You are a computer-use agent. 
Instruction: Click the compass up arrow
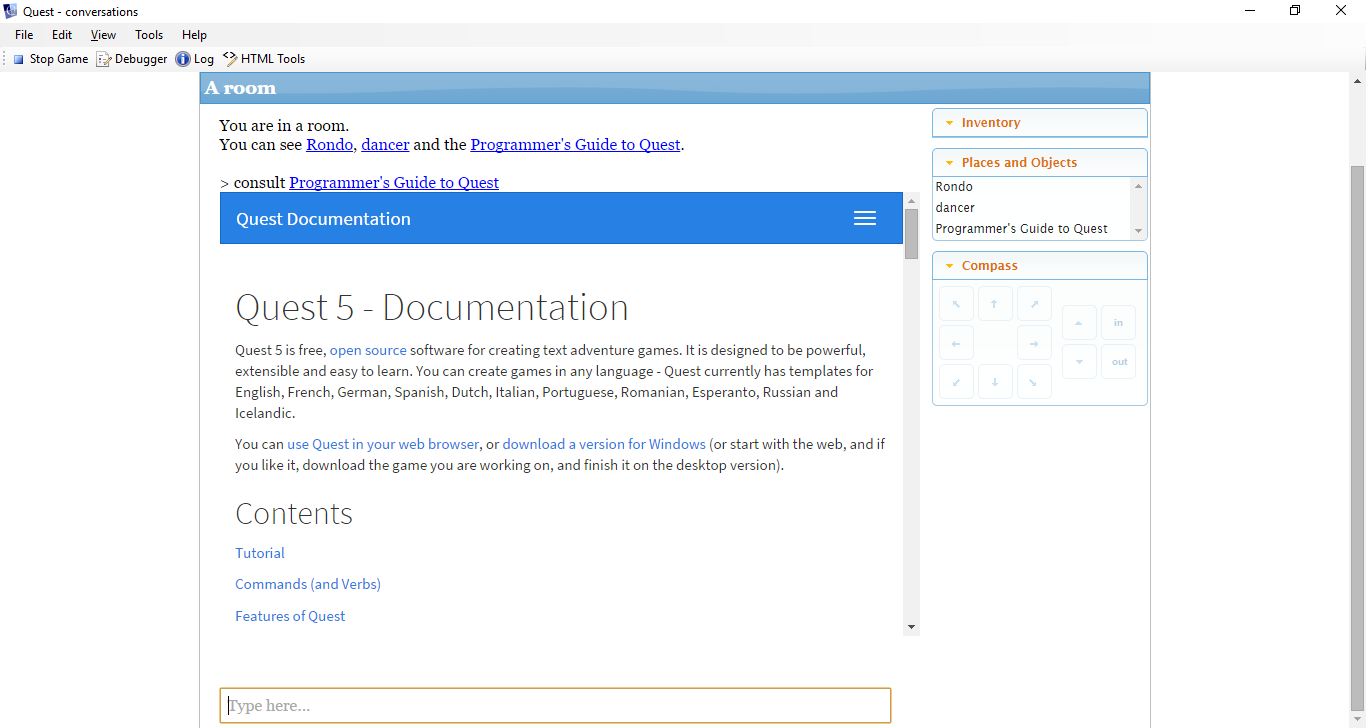click(1079, 323)
